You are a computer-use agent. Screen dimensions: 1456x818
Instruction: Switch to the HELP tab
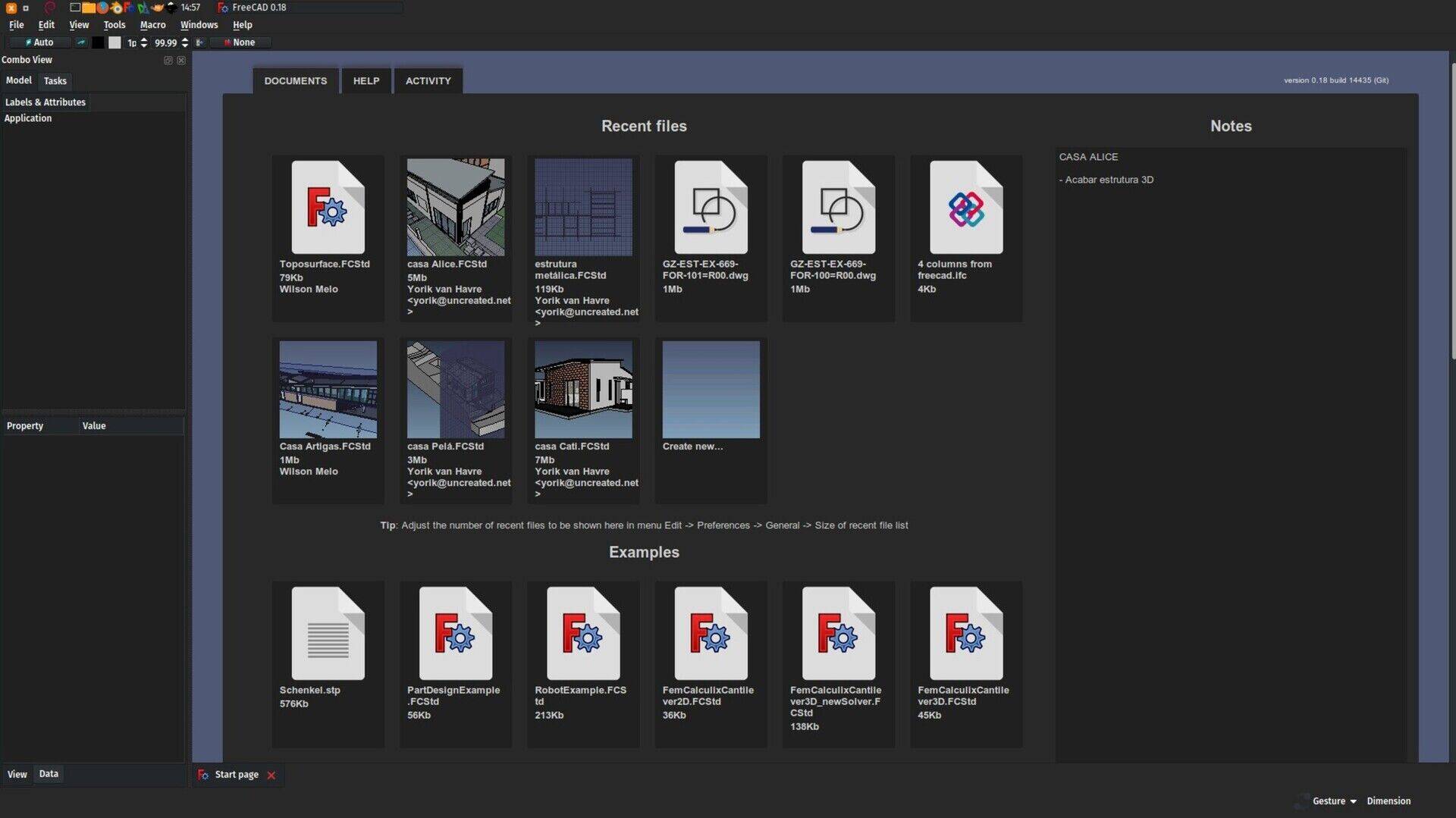[x=366, y=80]
